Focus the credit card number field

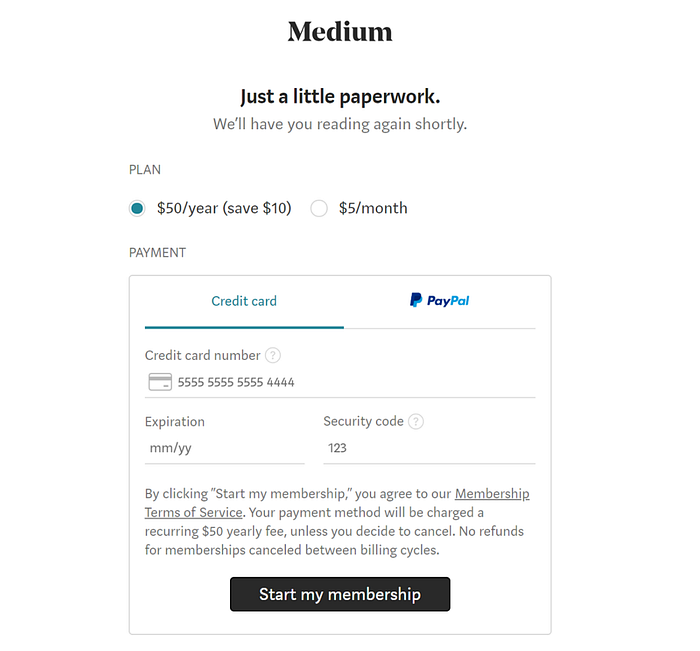coord(350,382)
